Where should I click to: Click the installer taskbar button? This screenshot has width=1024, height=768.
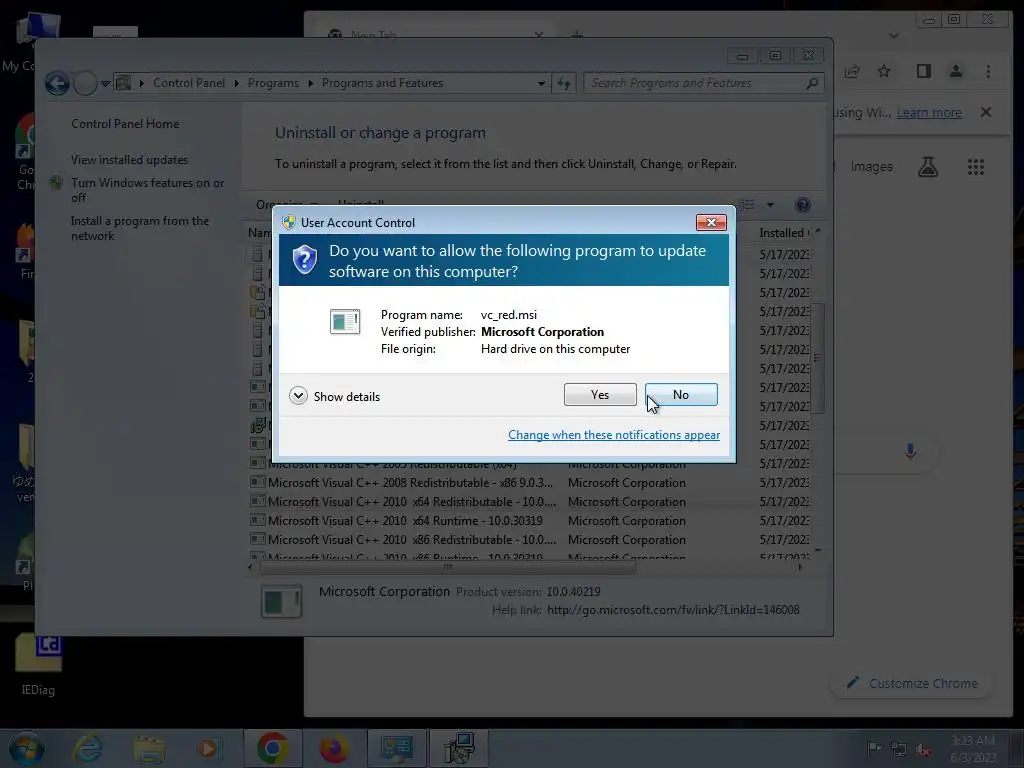(x=458, y=748)
